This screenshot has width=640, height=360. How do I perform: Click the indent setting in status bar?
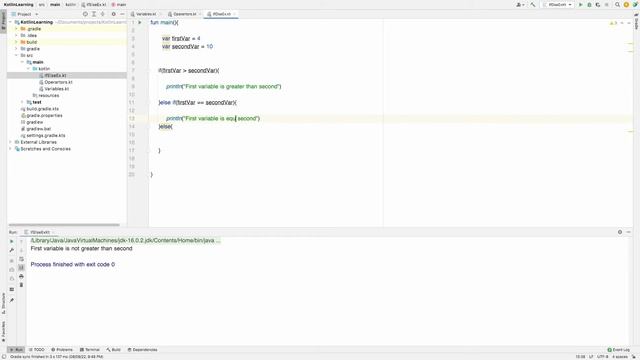(620, 357)
